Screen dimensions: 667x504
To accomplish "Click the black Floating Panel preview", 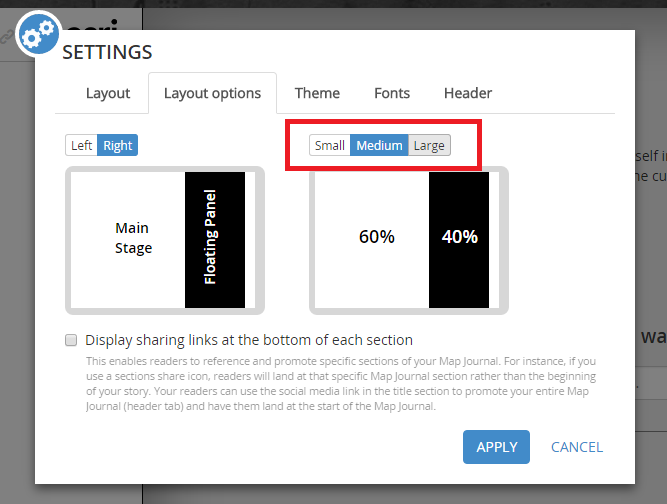I will coord(214,239).
